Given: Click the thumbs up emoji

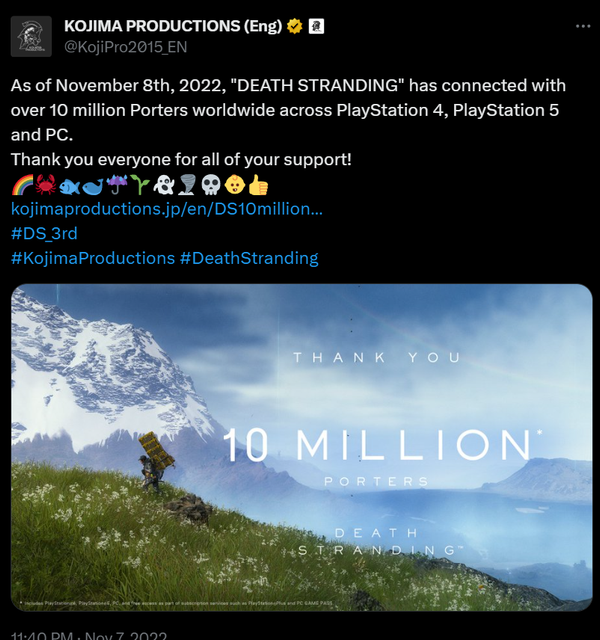Looking at the screenshot, I should [258, 185].
